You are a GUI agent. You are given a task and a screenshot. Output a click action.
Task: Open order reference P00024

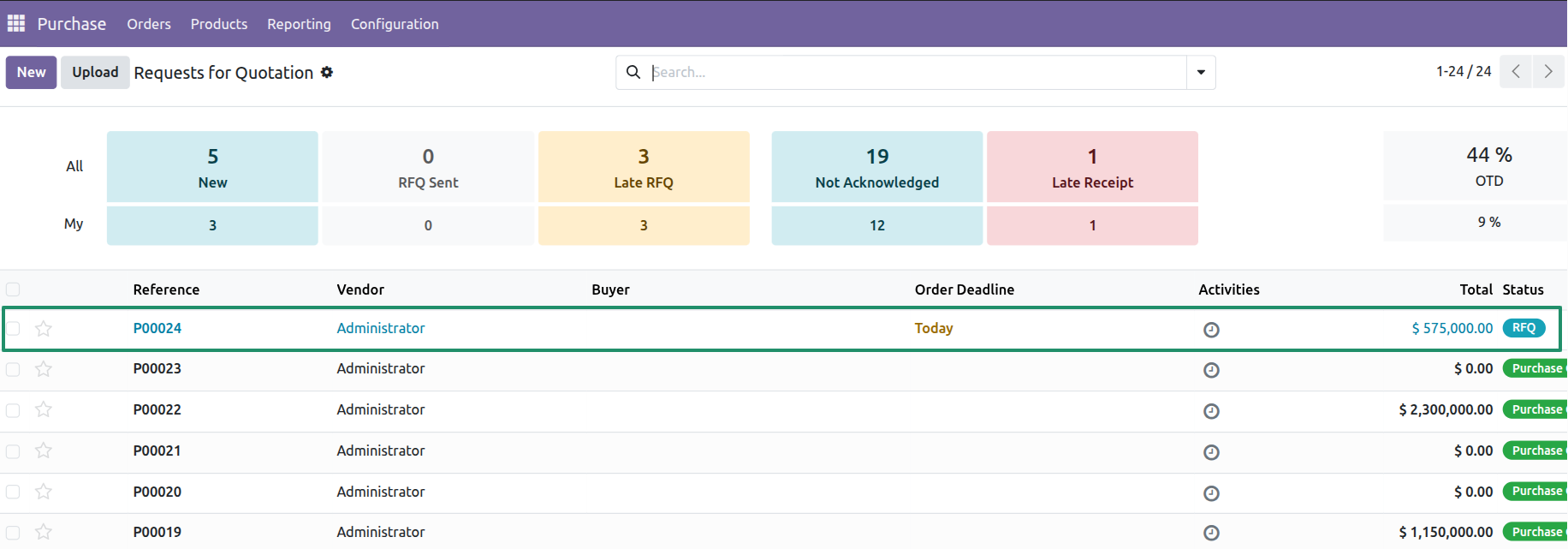pyautogui.click(x=157, y=328)
